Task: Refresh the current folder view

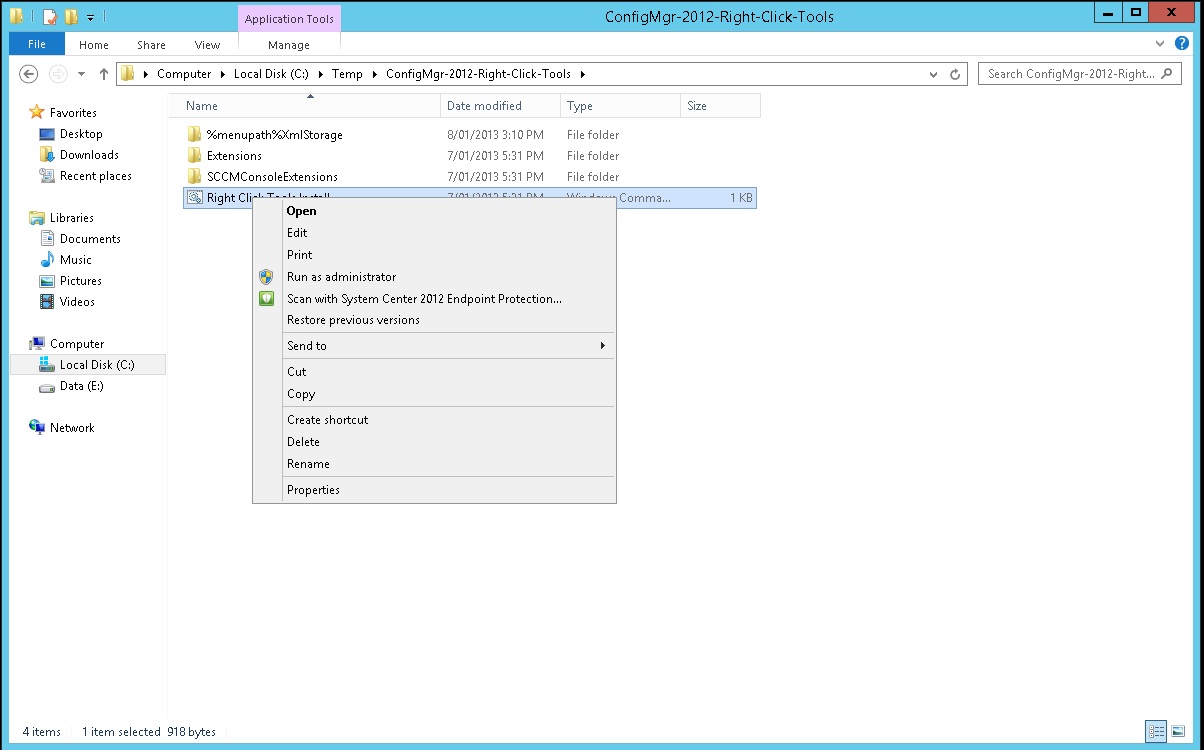Action: 955,74
